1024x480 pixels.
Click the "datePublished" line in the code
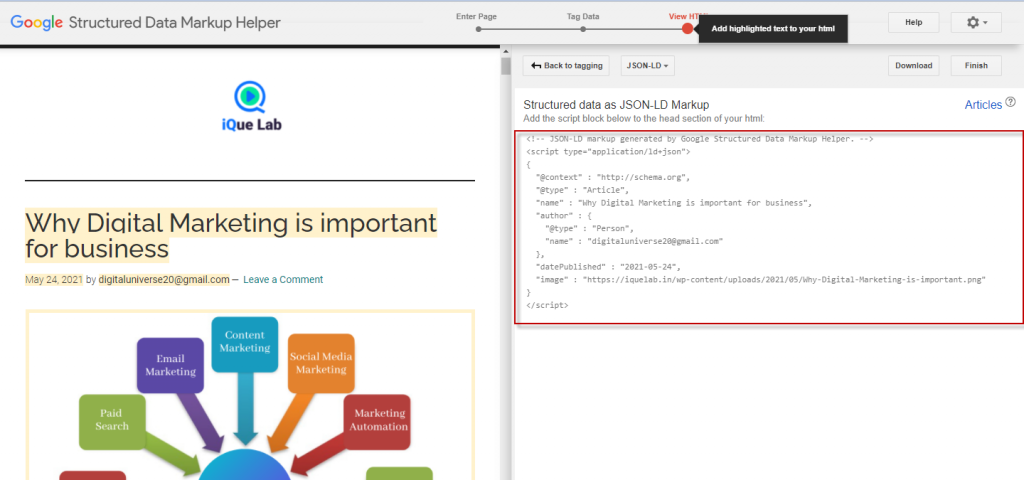click(608, 267)
